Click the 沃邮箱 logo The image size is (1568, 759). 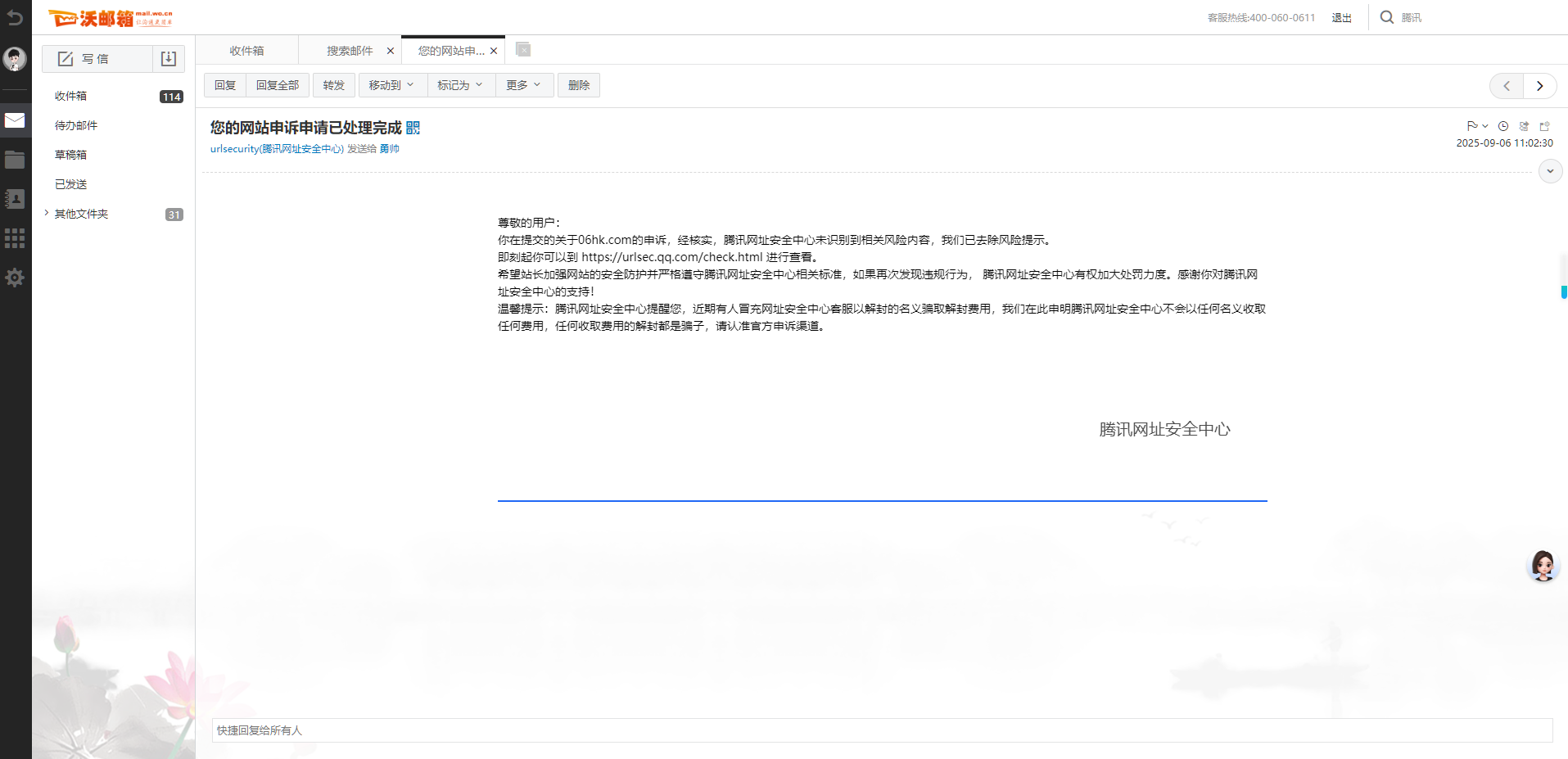[x=111, y=17]
